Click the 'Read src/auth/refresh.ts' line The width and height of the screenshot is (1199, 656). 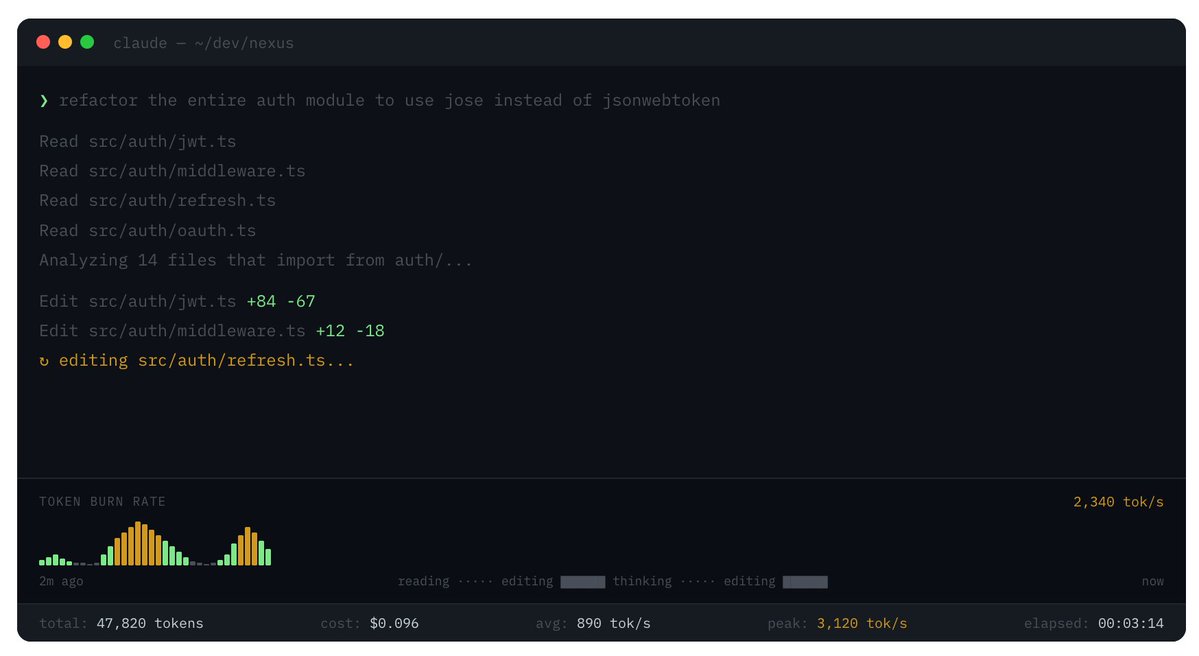point(158,200)
